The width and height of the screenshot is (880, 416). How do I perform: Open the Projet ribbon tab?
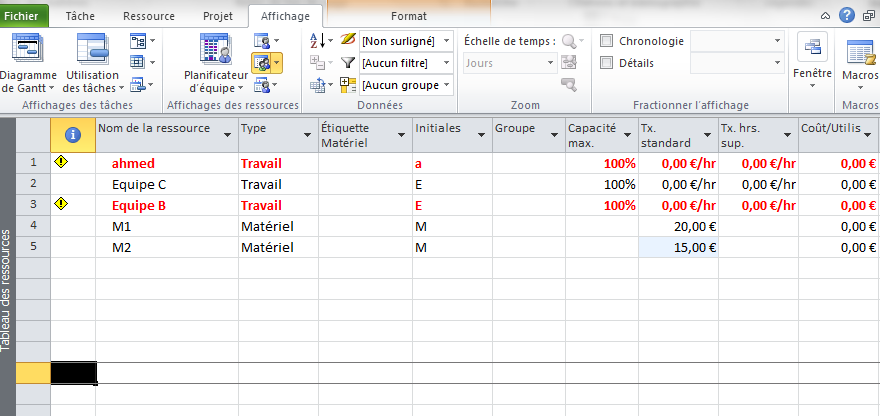coord(217,16)
